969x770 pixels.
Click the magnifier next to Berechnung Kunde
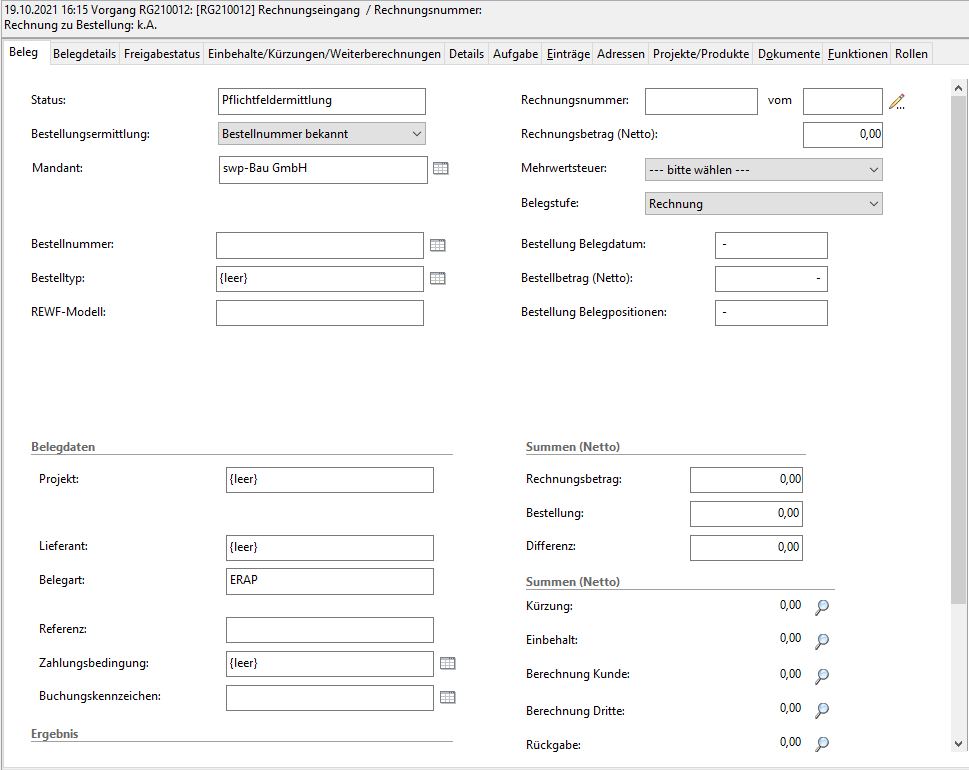click(822, 675)
